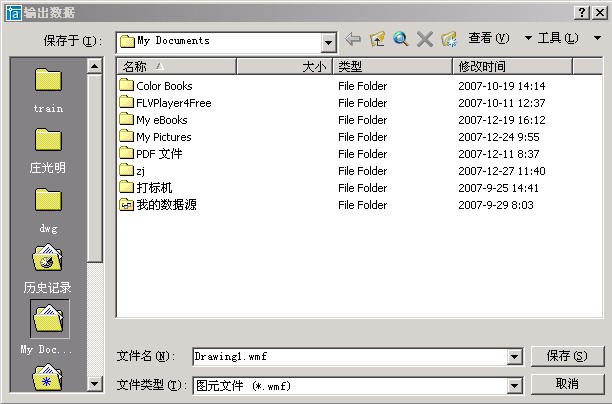Image resolution: width=612 pixels, height=404 pixels.
Task: Select the FLVPlayer4Free folder icon
Action: pos(126,102)
